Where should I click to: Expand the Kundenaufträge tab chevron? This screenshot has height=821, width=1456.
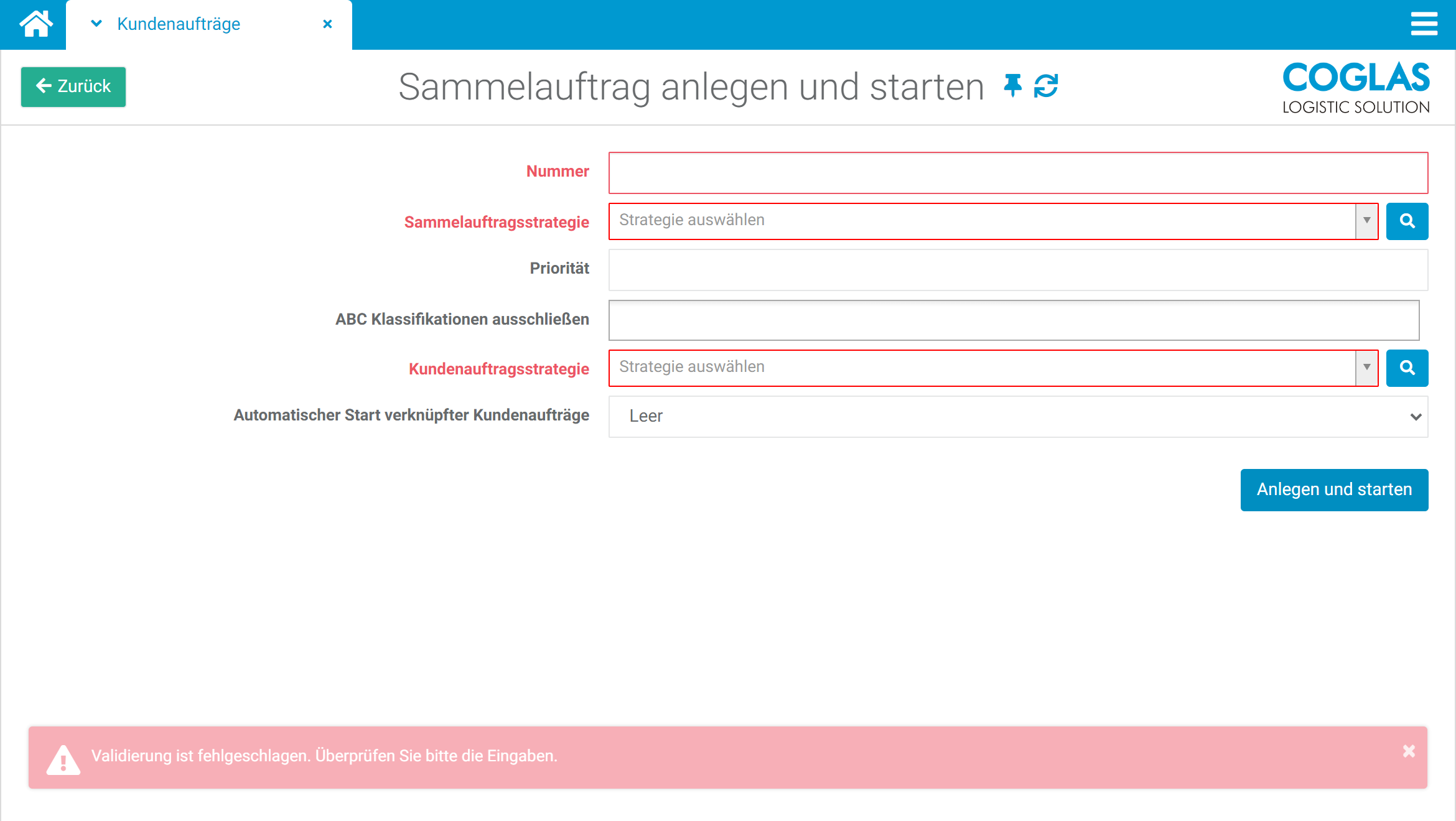pos(95,24)
